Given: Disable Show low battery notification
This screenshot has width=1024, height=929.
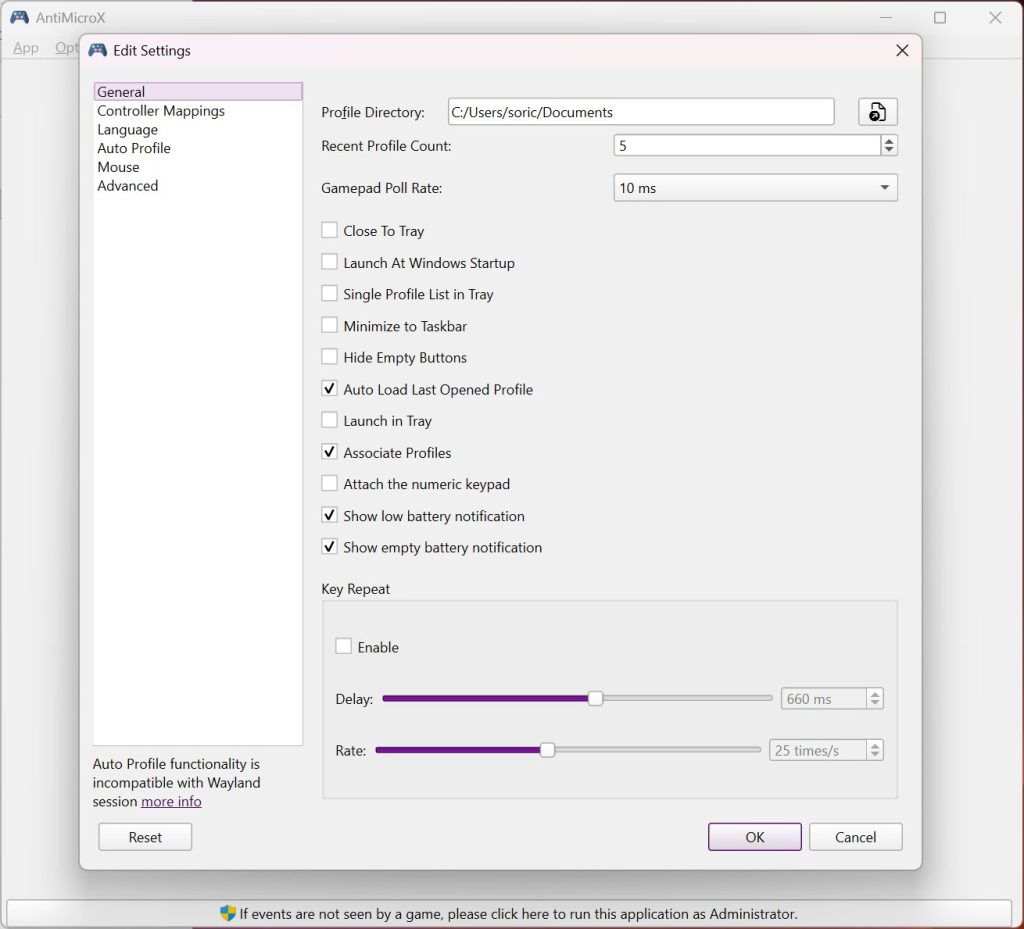Looking at the screenshot, I should [329, 515].
